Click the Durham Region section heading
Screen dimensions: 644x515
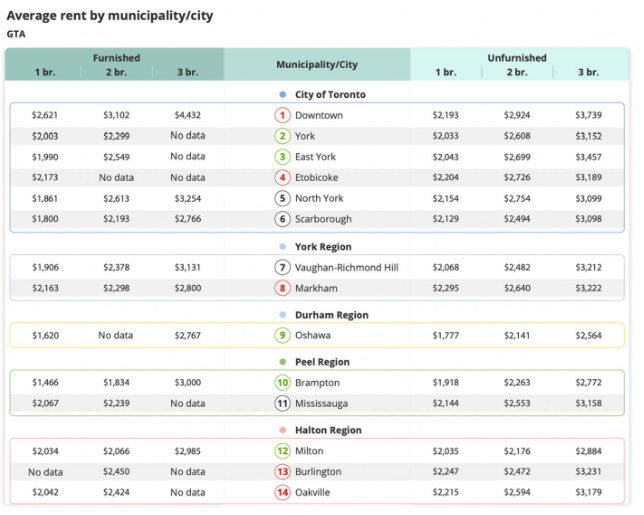[330, 315]
